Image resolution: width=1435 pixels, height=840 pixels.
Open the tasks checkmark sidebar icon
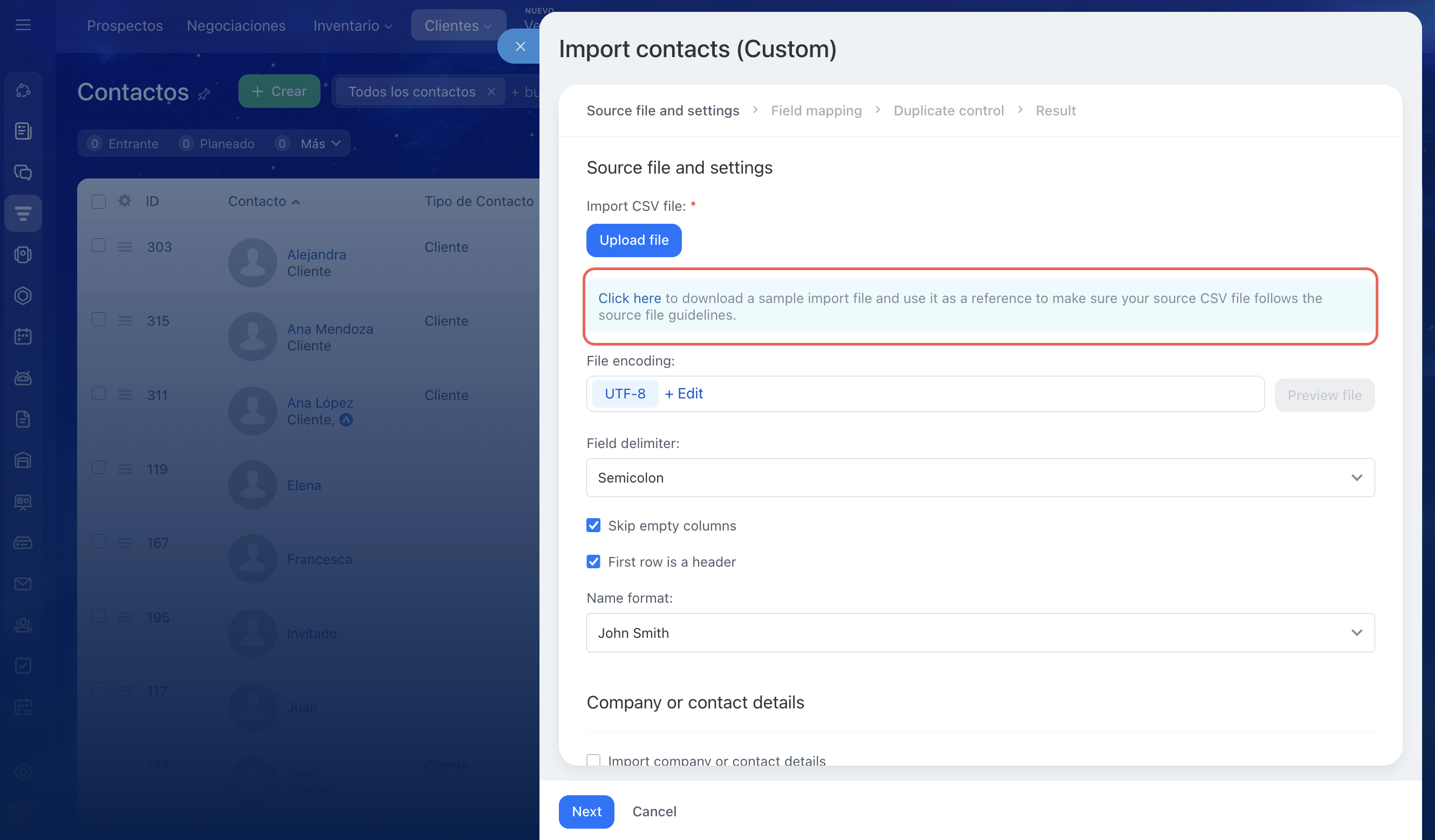(x=23, y=666)
